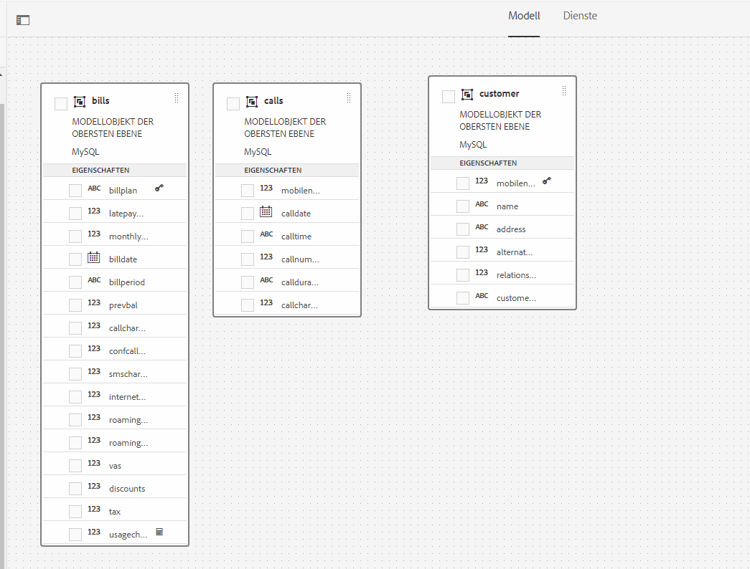Click the ABC type icon for calltime
This screenshot has height=569, width=750.
tap(266, 234)
